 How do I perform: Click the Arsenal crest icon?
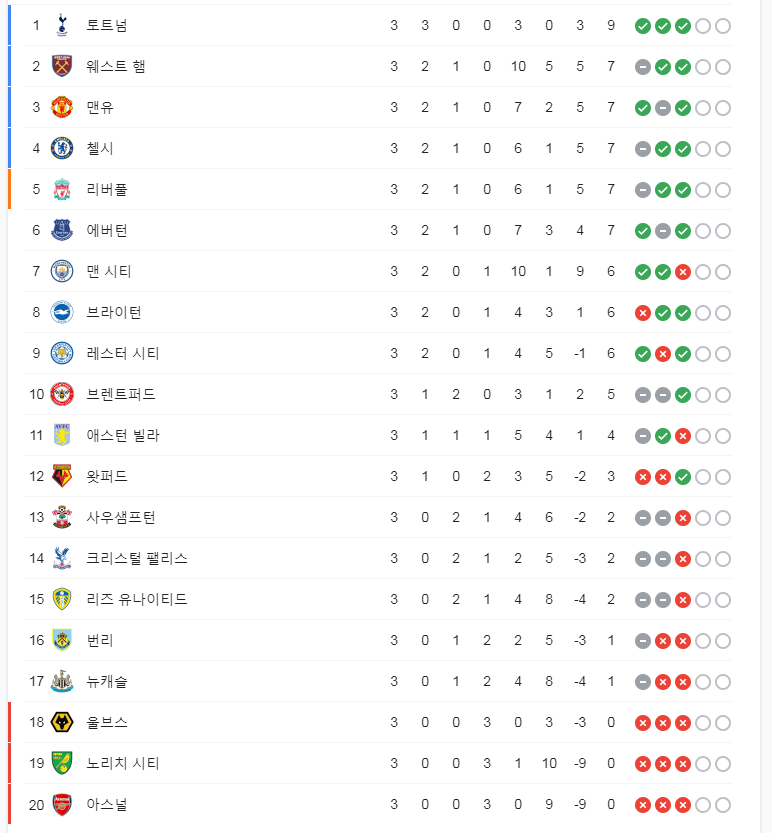click(x=62, y=804)
